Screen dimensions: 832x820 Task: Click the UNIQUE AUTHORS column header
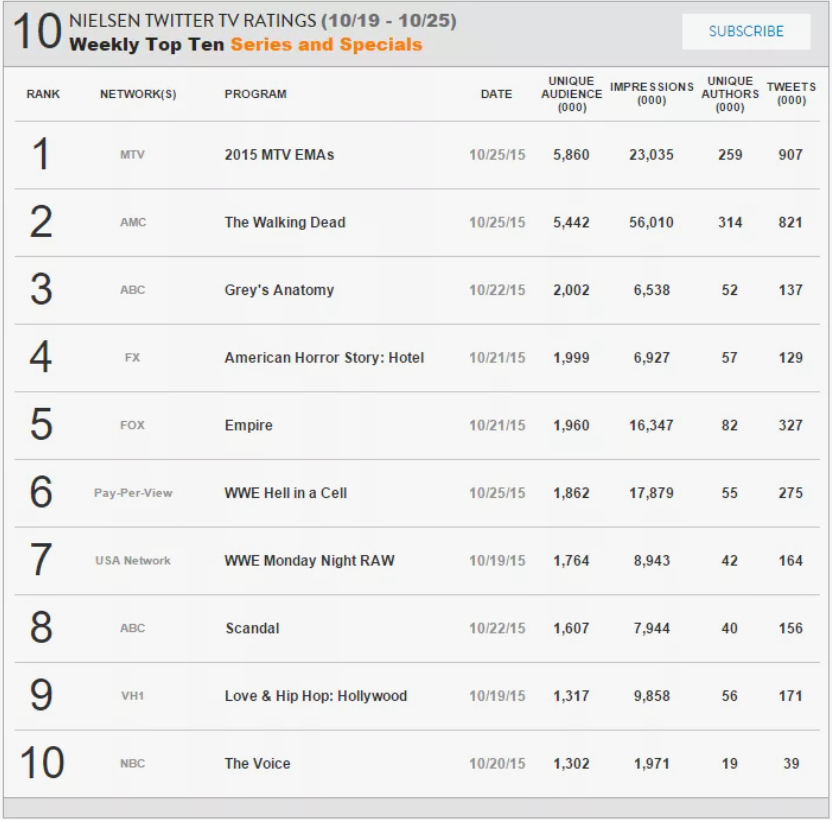point(730,94)
